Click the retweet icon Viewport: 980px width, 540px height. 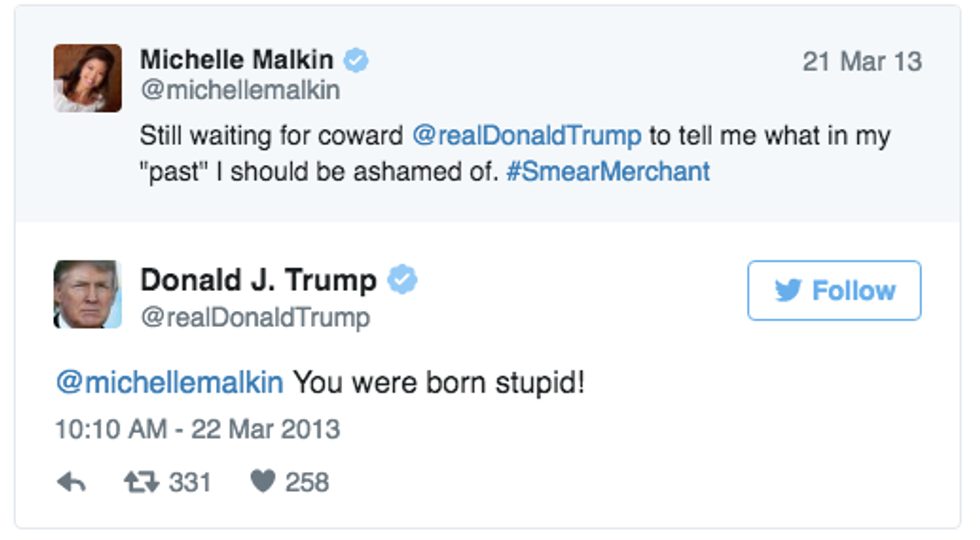[141, 483]
